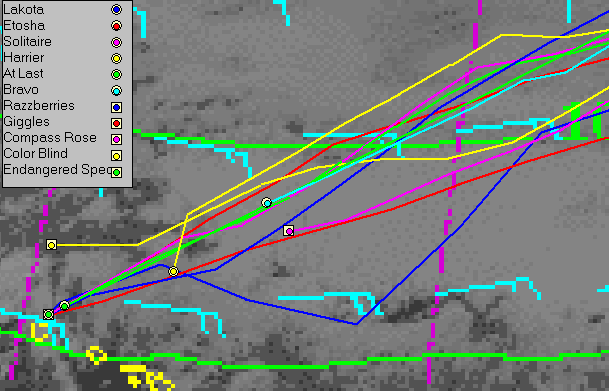The height and width of the screenshot is (391, 609).
Task: Click Color Blind's yellow square legend icon
Action: 116,156
